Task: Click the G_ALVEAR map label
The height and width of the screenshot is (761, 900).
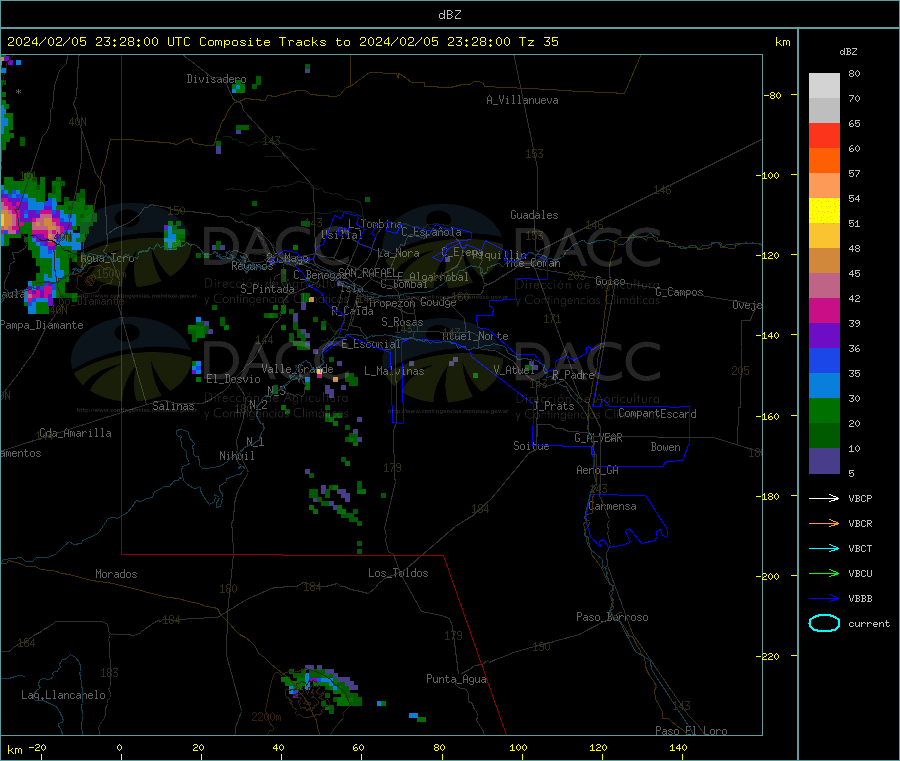Action: click(x=598, y=438)
